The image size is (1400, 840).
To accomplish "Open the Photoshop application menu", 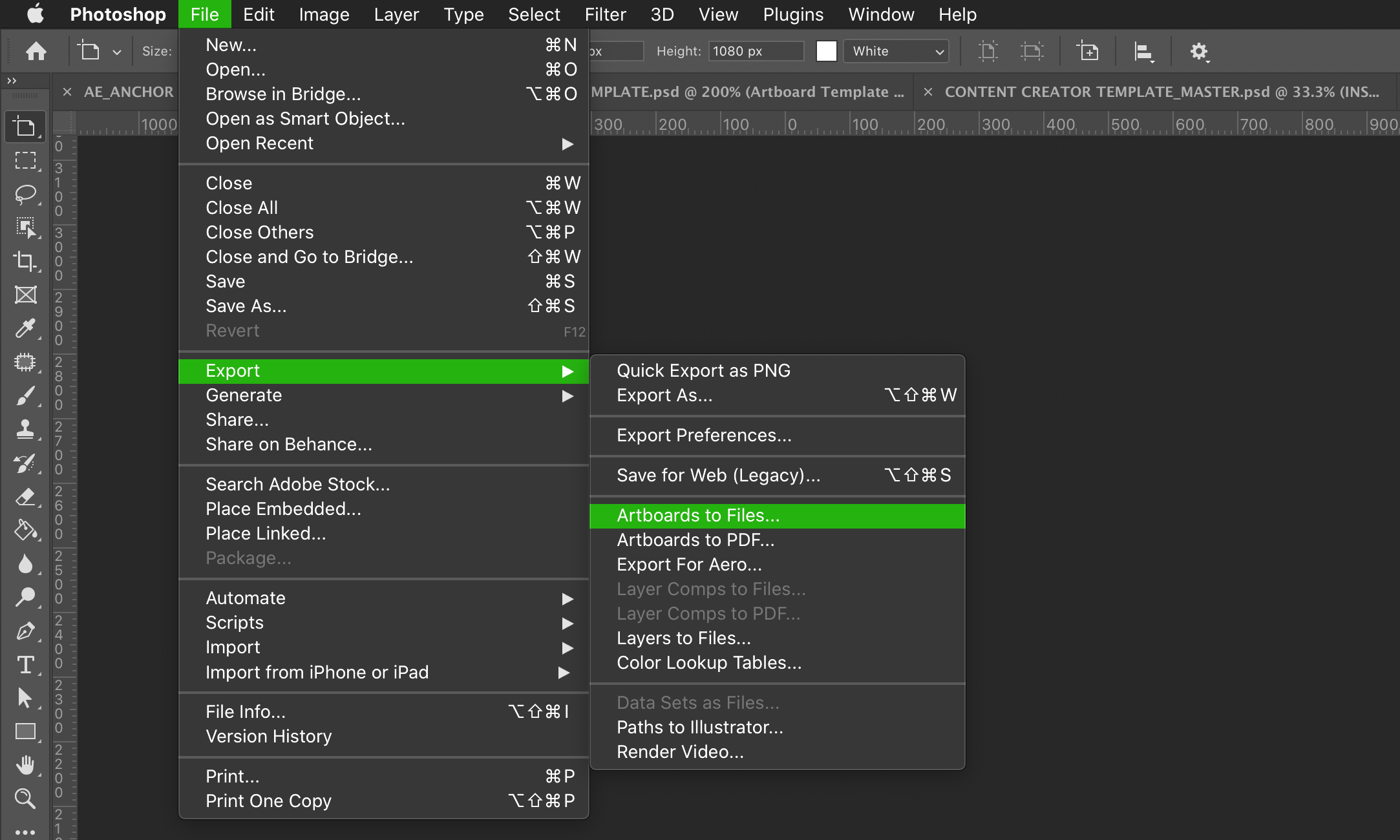I will point(118,14).
